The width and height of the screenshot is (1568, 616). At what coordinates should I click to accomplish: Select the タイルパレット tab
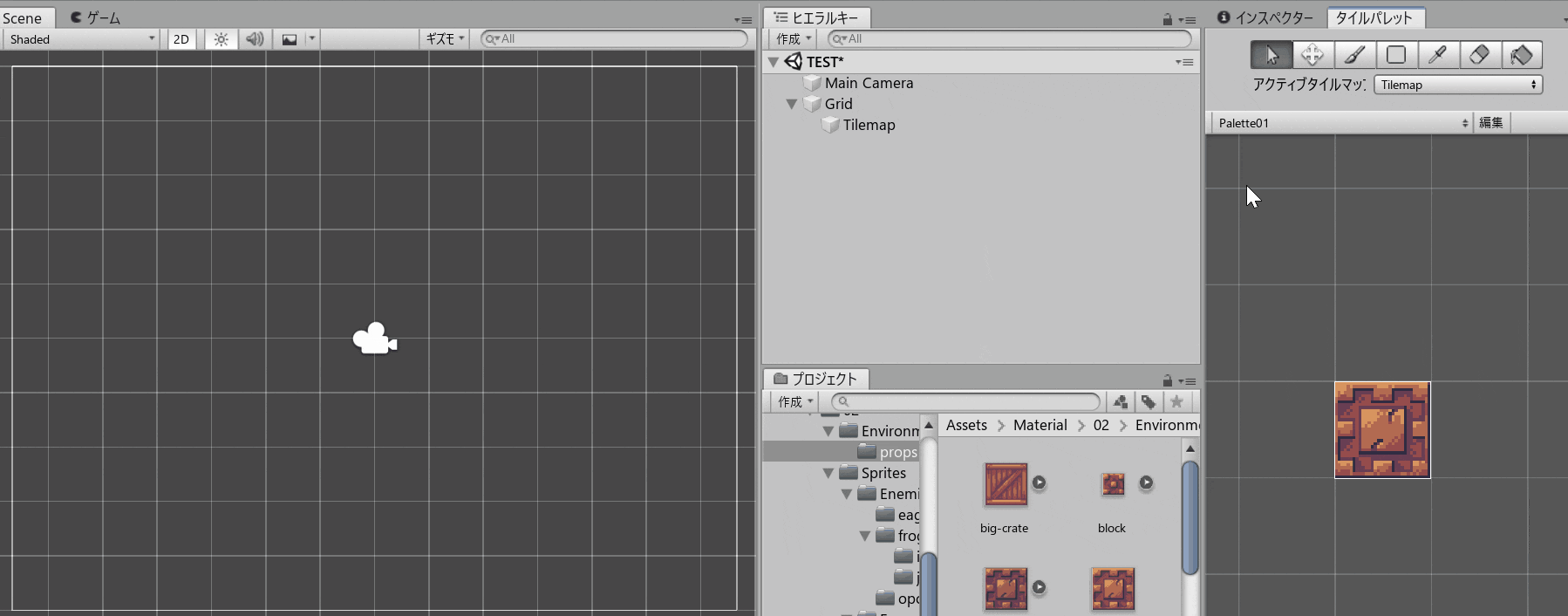coord(1374,18)
